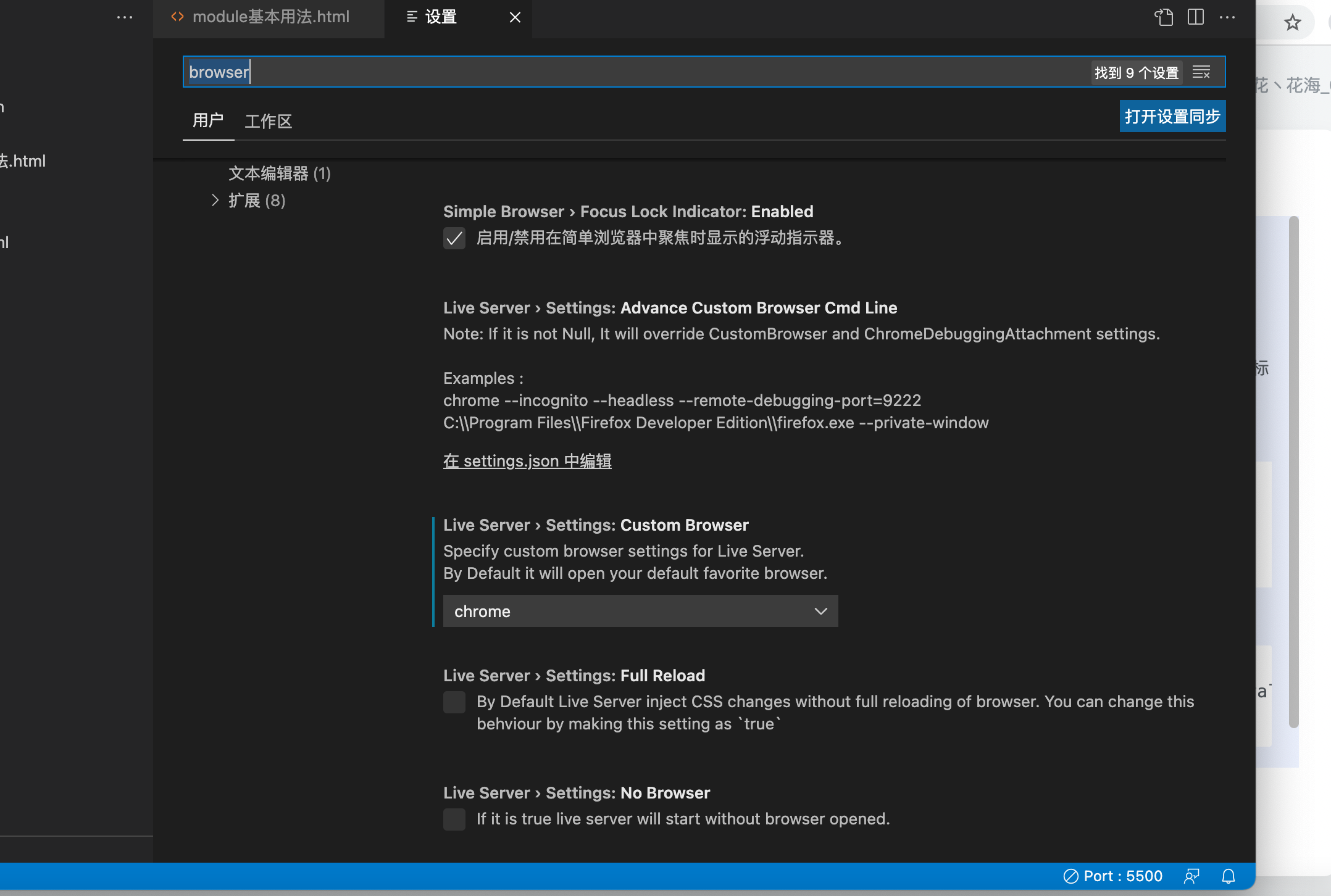Image resolution: width=1331 pixels, height=896 pixels.
Task: Switch to the 工作区 settings tab
Action: [x=268, y=121]
